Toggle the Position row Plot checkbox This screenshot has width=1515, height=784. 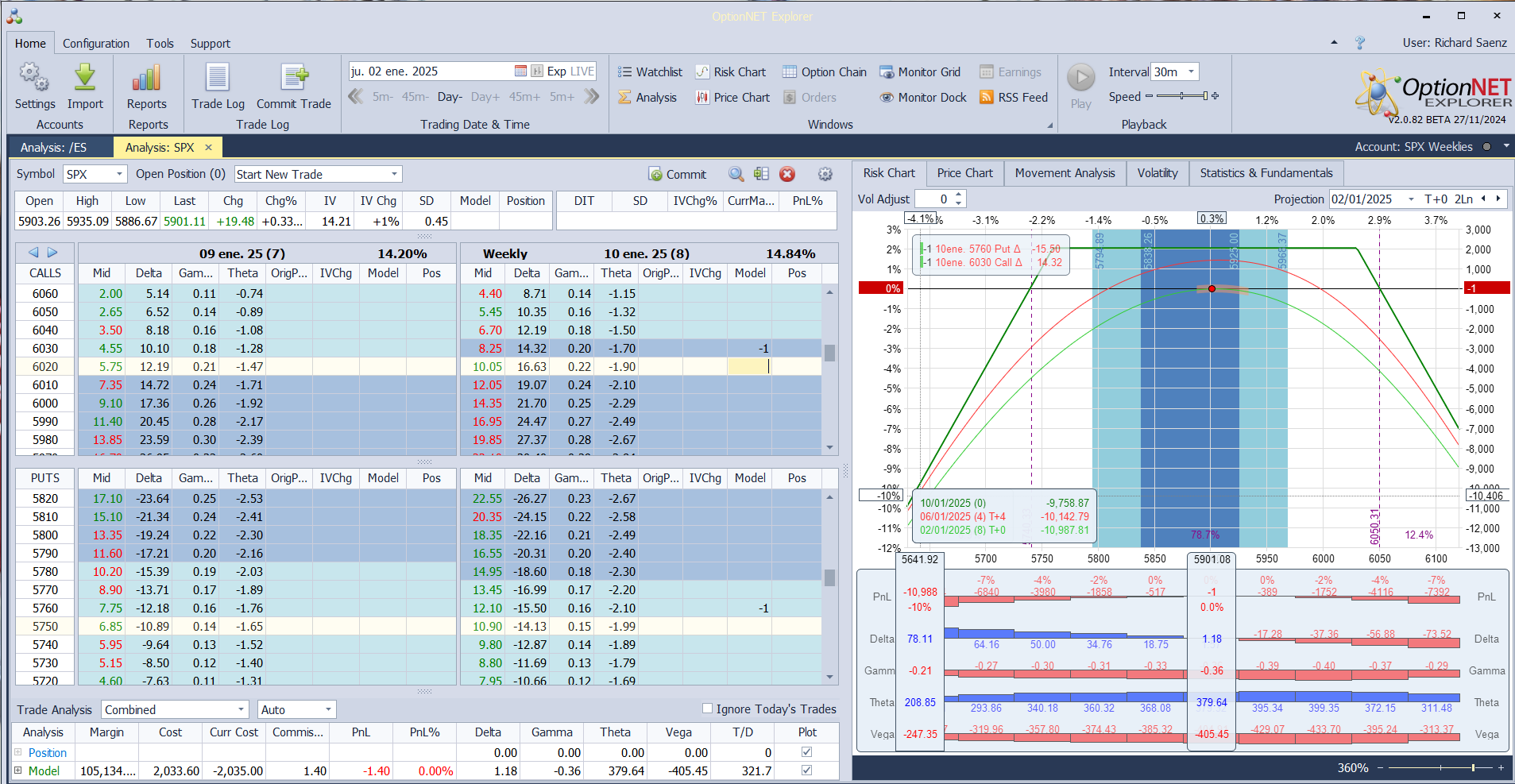807,752
